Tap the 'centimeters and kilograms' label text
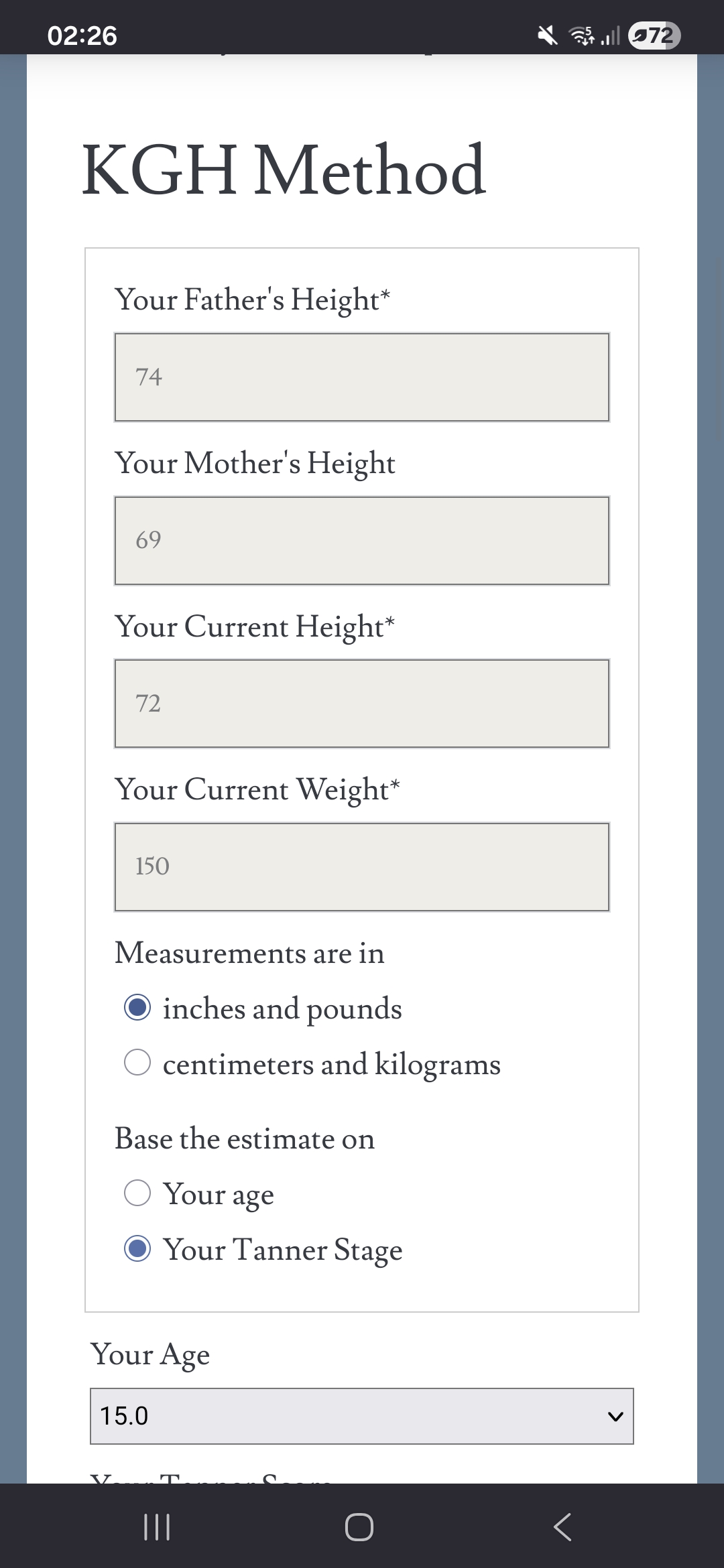The width and height of the screenshot is (724, 1568). click(331, 1064)
